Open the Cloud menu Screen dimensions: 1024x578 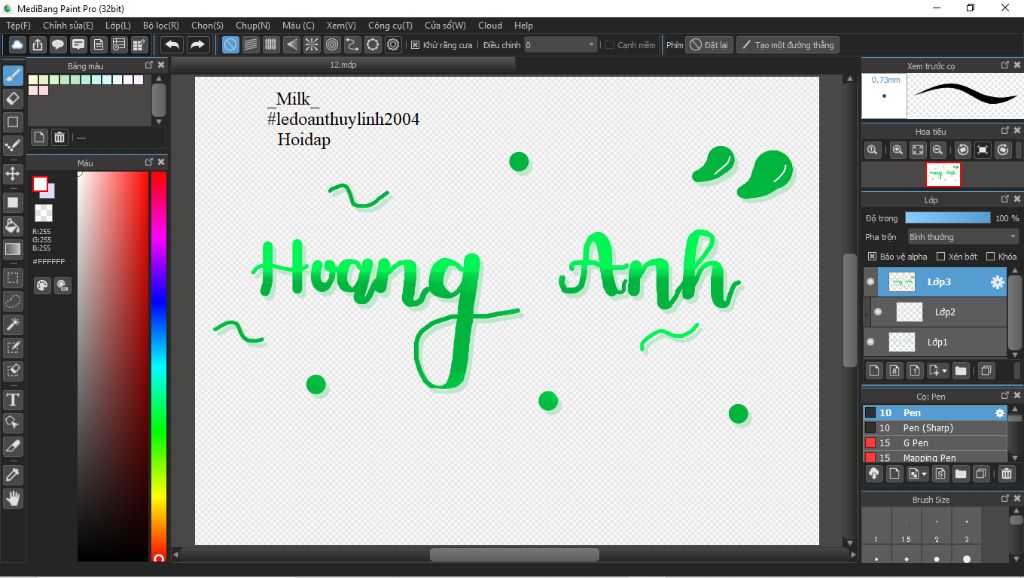coord(490,25)
